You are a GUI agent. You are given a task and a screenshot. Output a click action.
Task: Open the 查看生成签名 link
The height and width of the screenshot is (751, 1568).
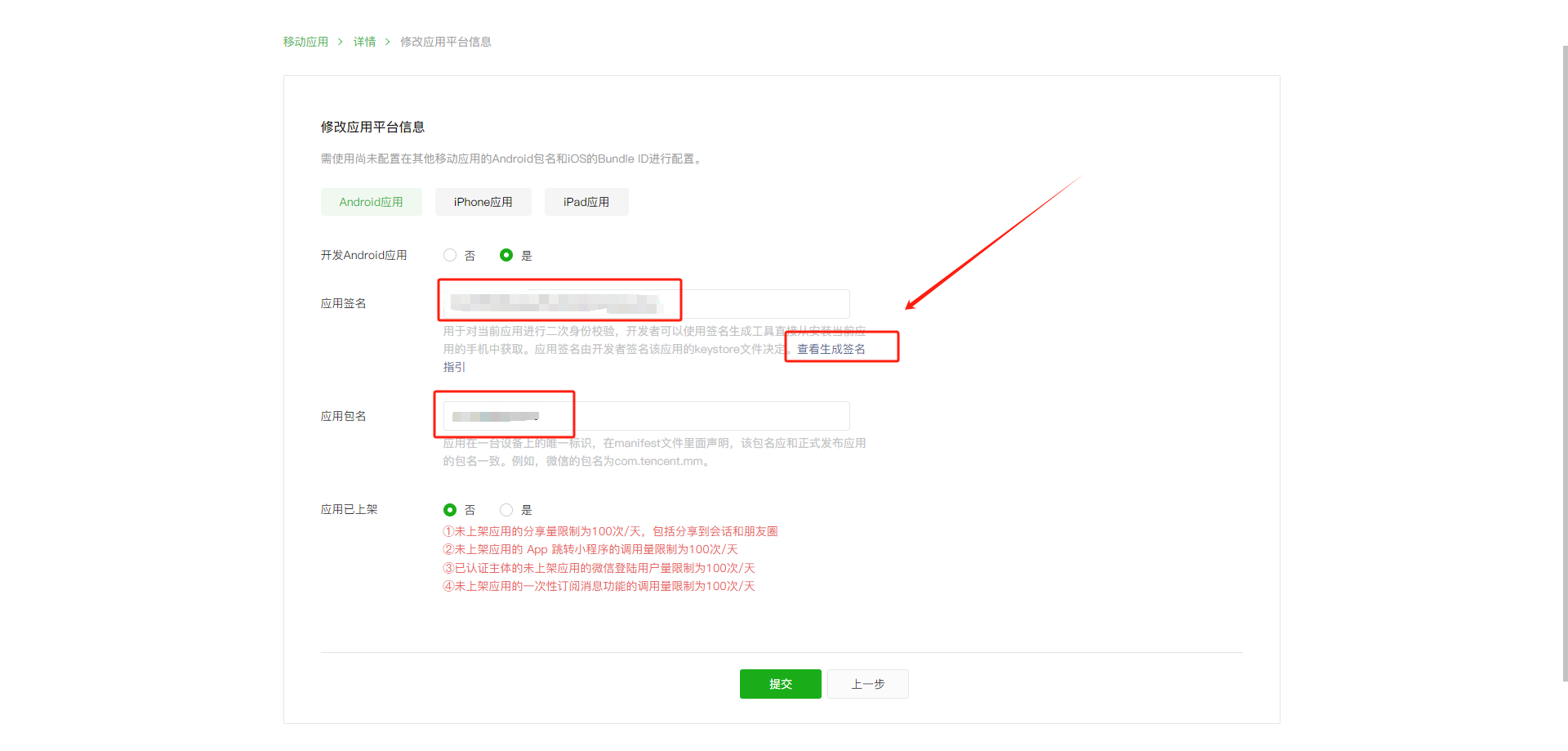coord(831,349)
